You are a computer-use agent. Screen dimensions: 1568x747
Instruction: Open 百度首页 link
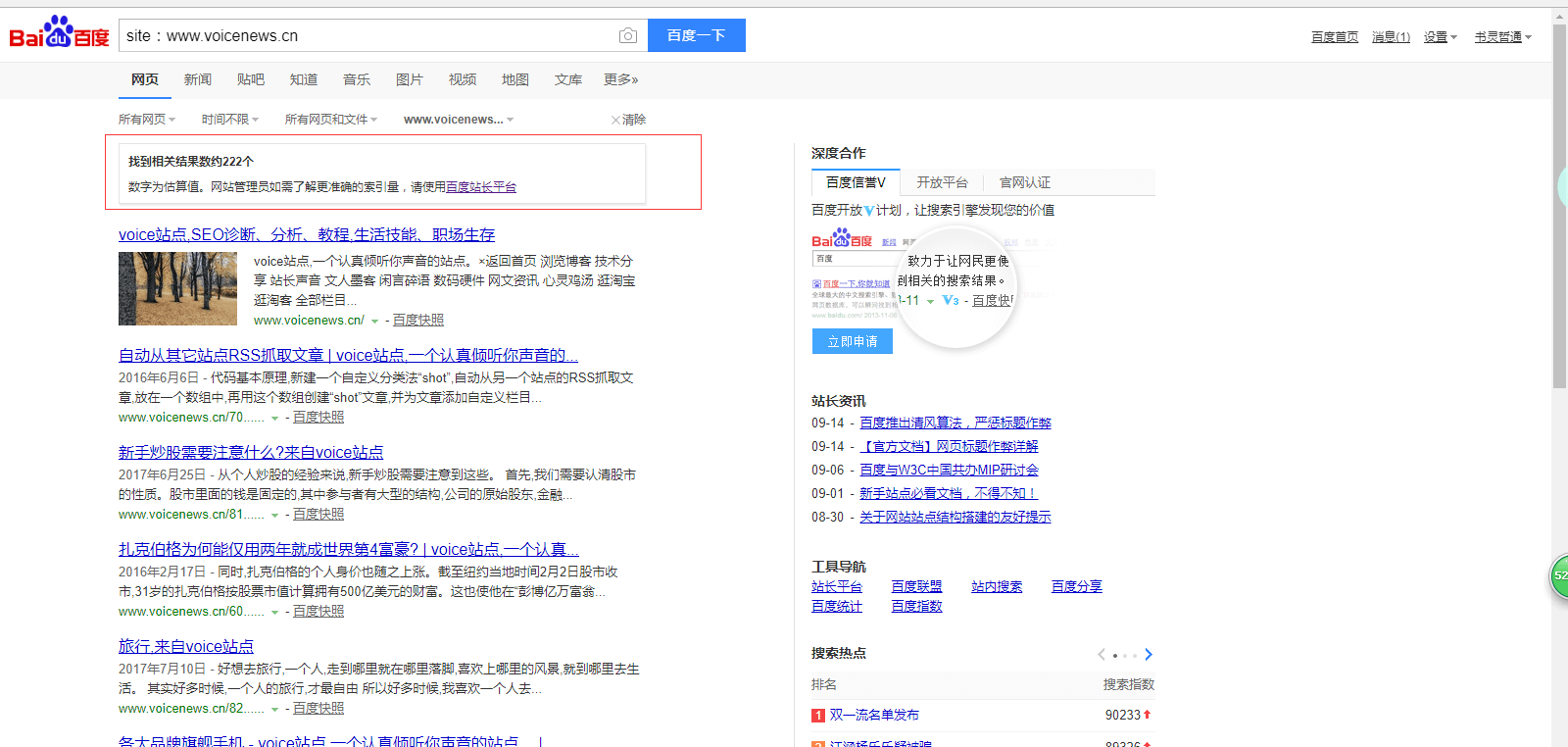tap(1335, 37)
